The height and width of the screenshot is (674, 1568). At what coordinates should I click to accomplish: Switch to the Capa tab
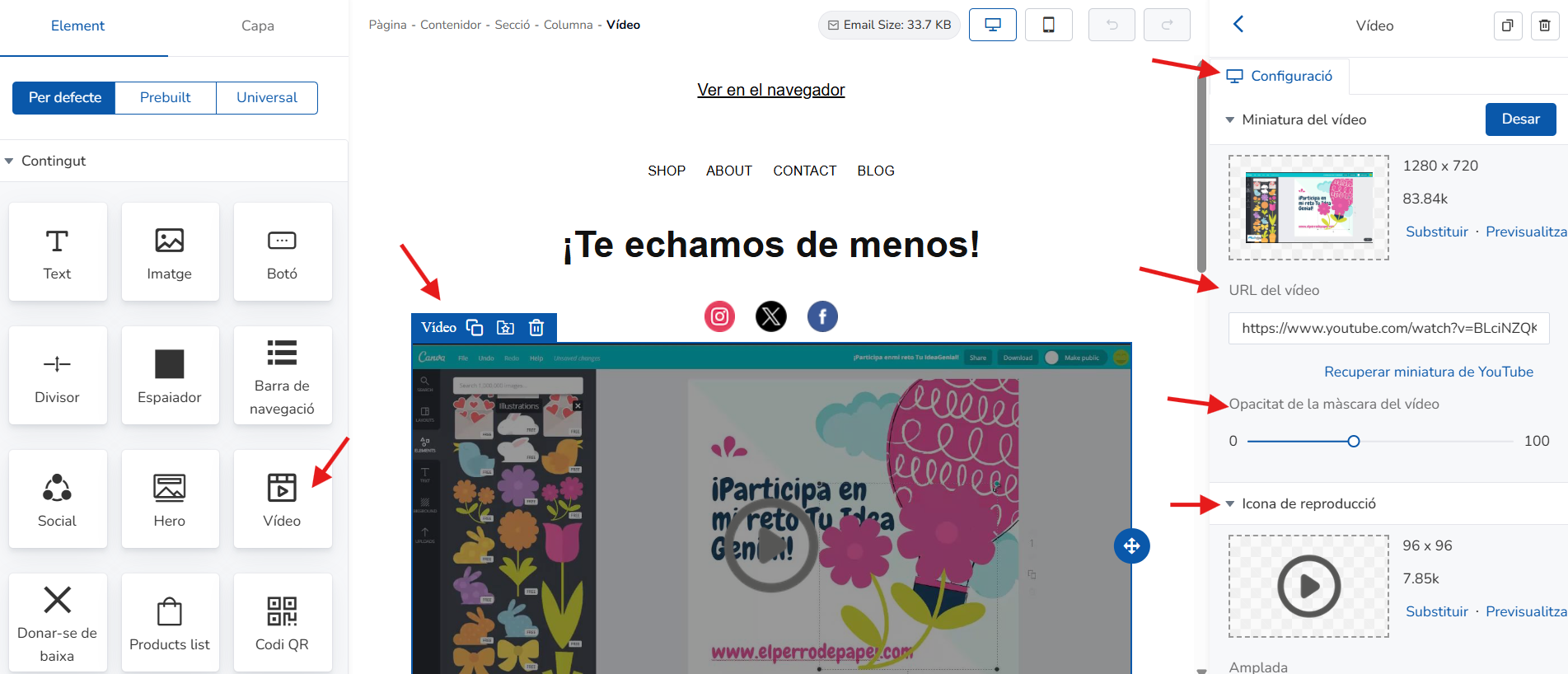[258, 26]
